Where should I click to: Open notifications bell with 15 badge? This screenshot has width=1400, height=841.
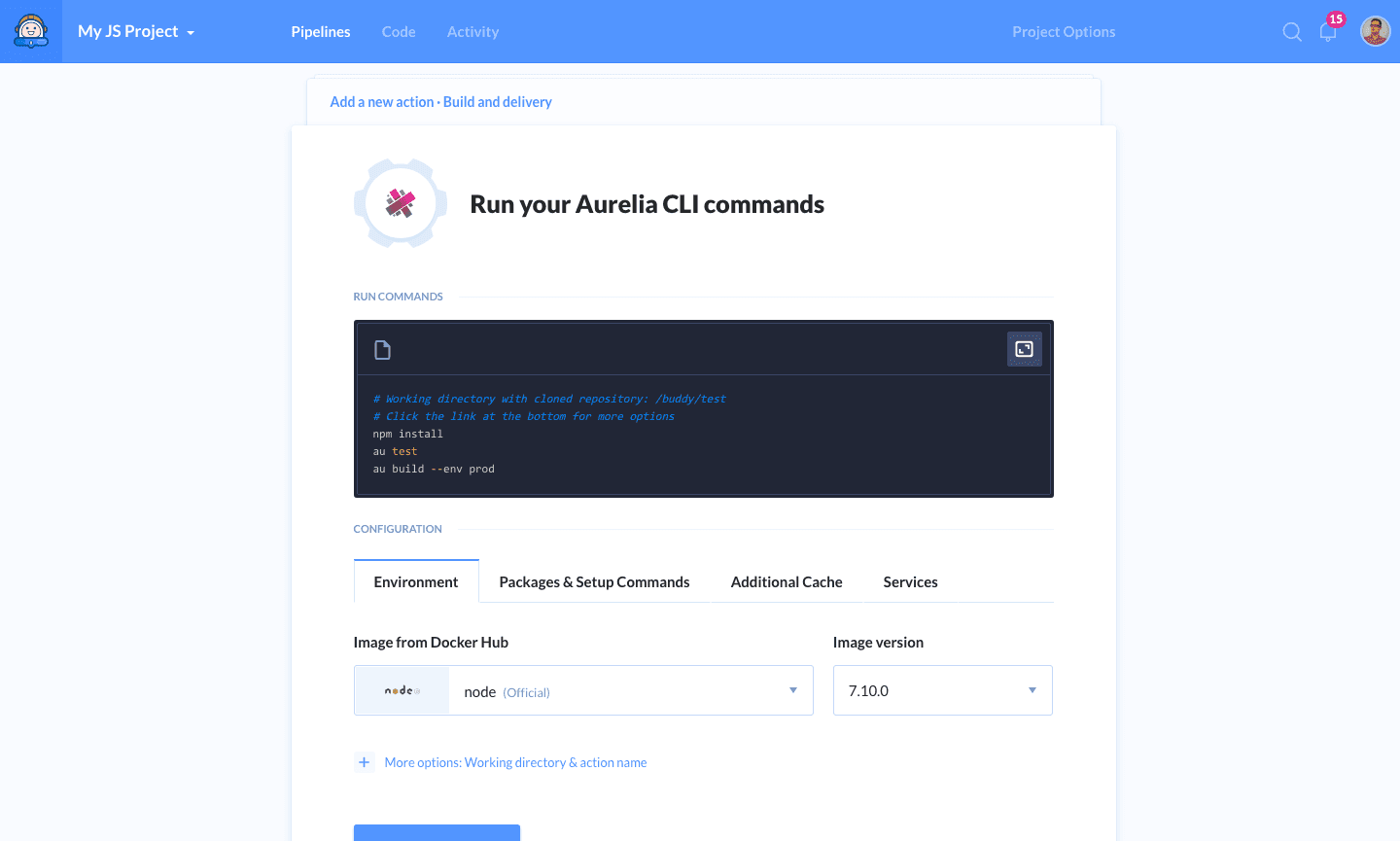click(1328, 32)
